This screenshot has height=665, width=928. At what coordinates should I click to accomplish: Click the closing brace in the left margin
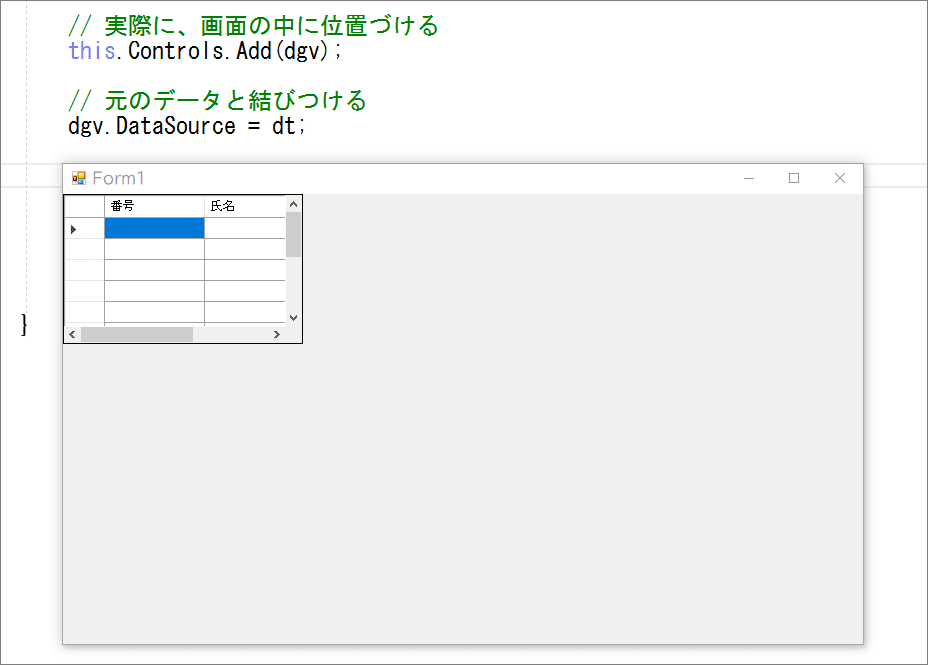click(x=22, y=324)
